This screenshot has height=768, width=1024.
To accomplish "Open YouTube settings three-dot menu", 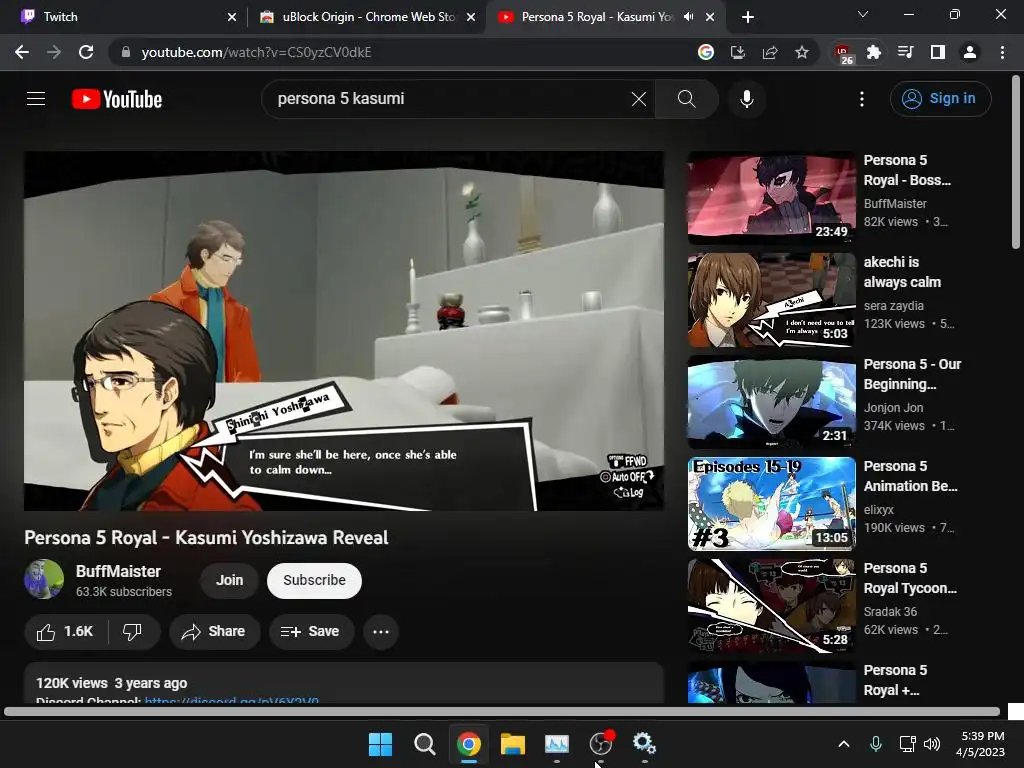I will (862, 99).
